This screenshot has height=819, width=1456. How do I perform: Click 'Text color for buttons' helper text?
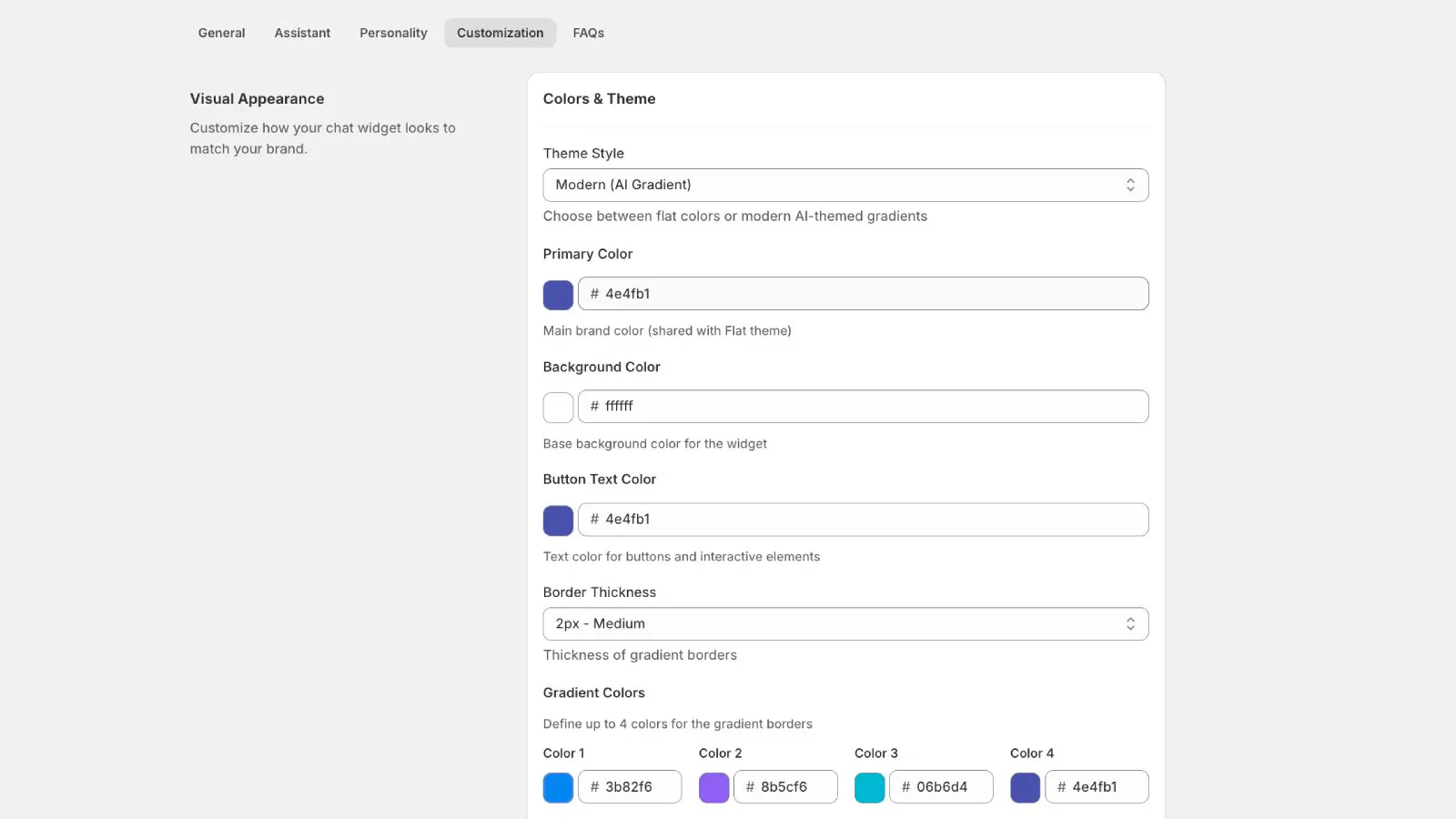(682, 557)
